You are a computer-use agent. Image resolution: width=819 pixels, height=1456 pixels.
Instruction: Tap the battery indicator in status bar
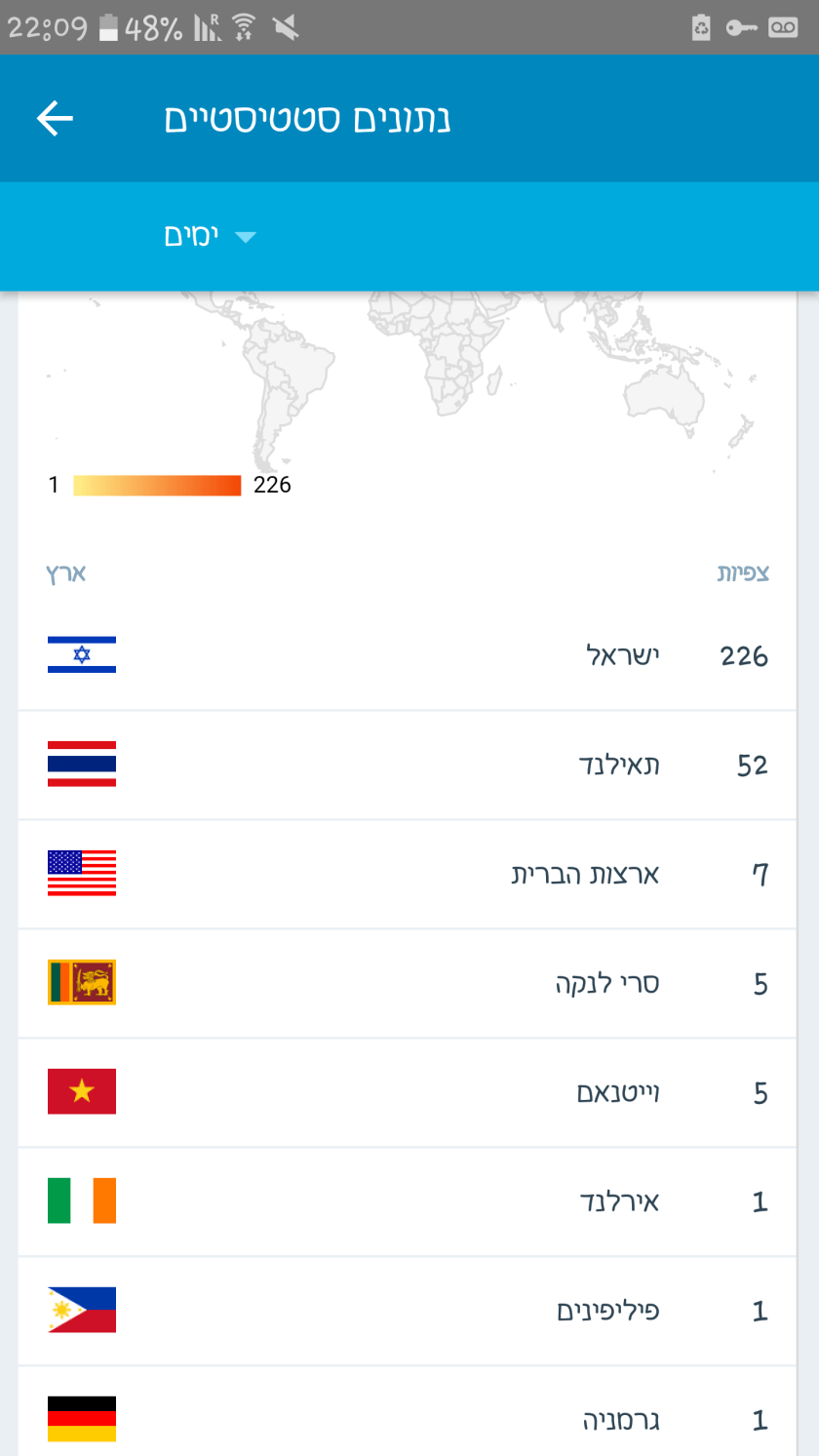click(109, 27)
